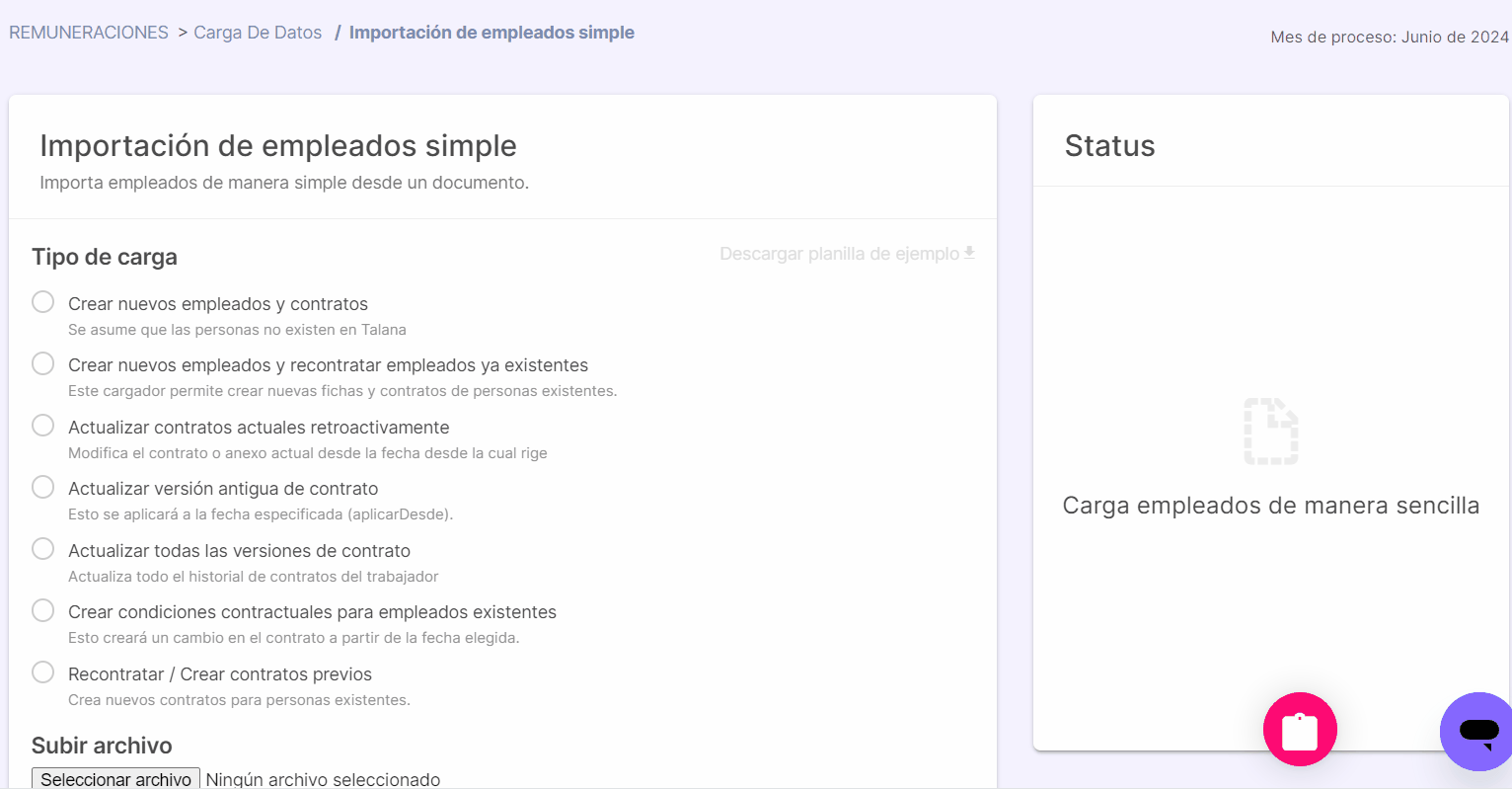Click 'Esto se aplicará a la fecha especificada' description
Screen dimensions: 1512x789
[261, 514]
